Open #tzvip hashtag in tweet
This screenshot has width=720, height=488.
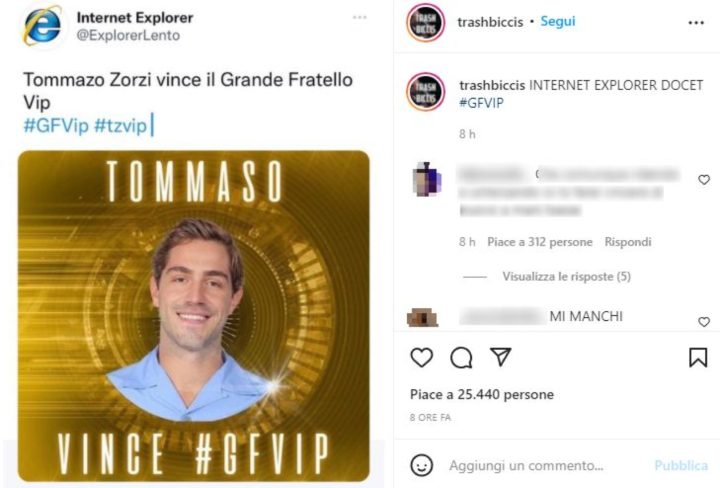[x=120, y=125]
